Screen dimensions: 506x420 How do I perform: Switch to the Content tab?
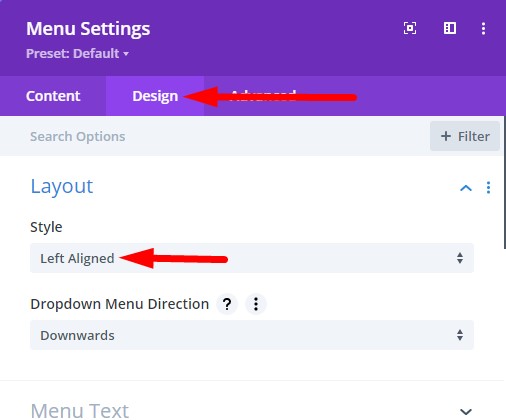pos(53,96)
